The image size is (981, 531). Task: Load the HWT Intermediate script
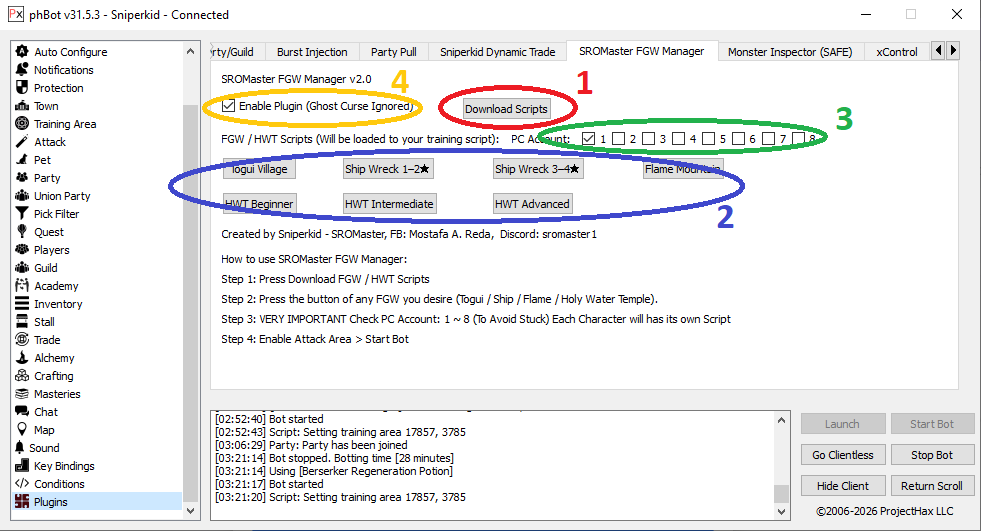pyautogui.click(x=389, y=204)
